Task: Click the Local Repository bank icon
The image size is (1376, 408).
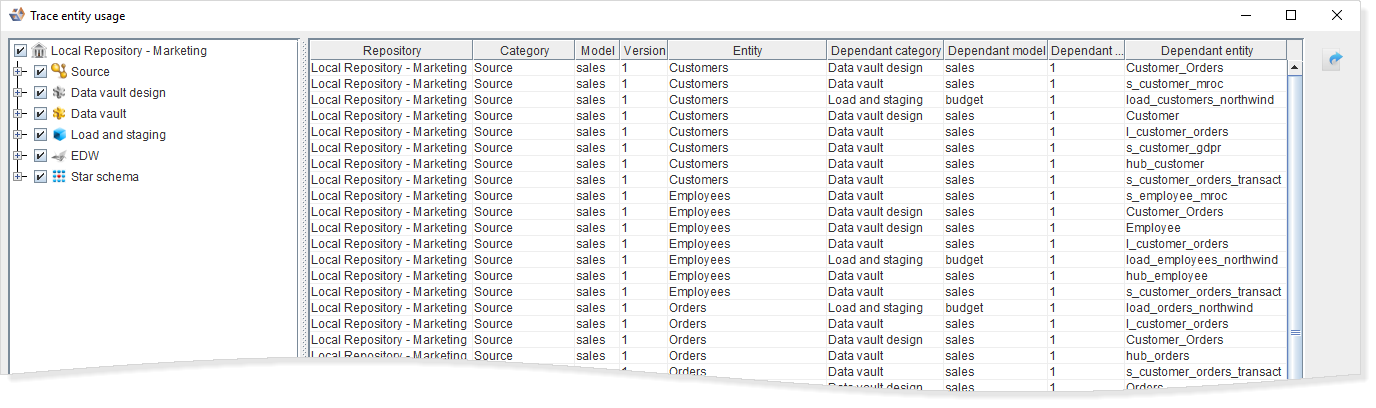Action: [39, 51]
